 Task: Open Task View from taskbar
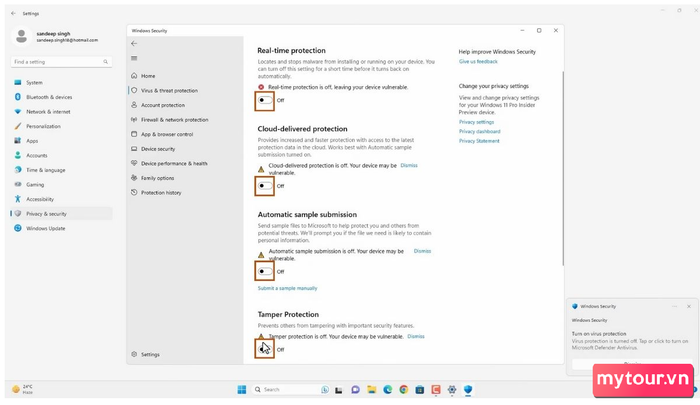(339, 390)
